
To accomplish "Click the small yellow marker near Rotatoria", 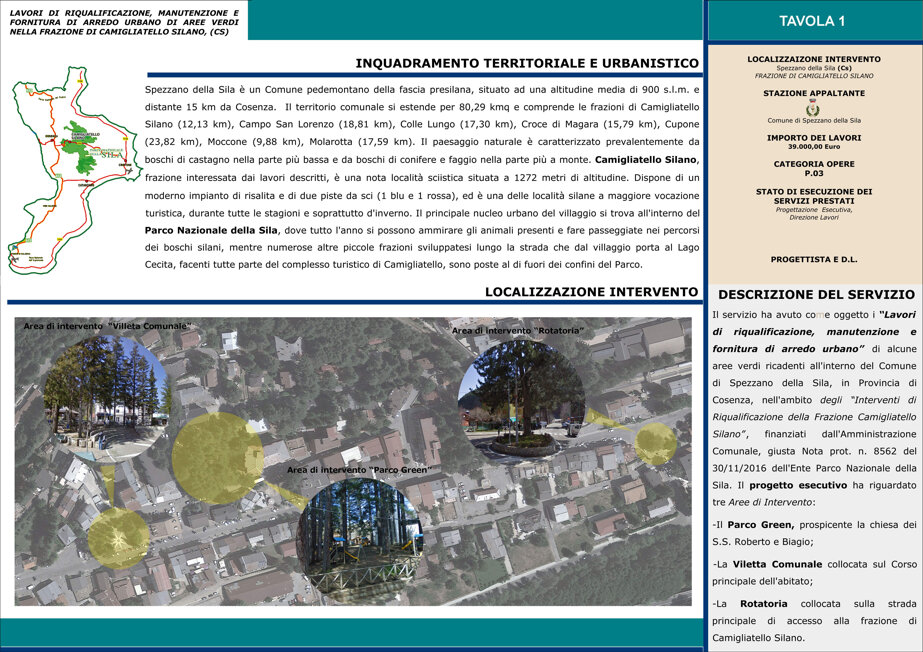I will tap(655, 444).
